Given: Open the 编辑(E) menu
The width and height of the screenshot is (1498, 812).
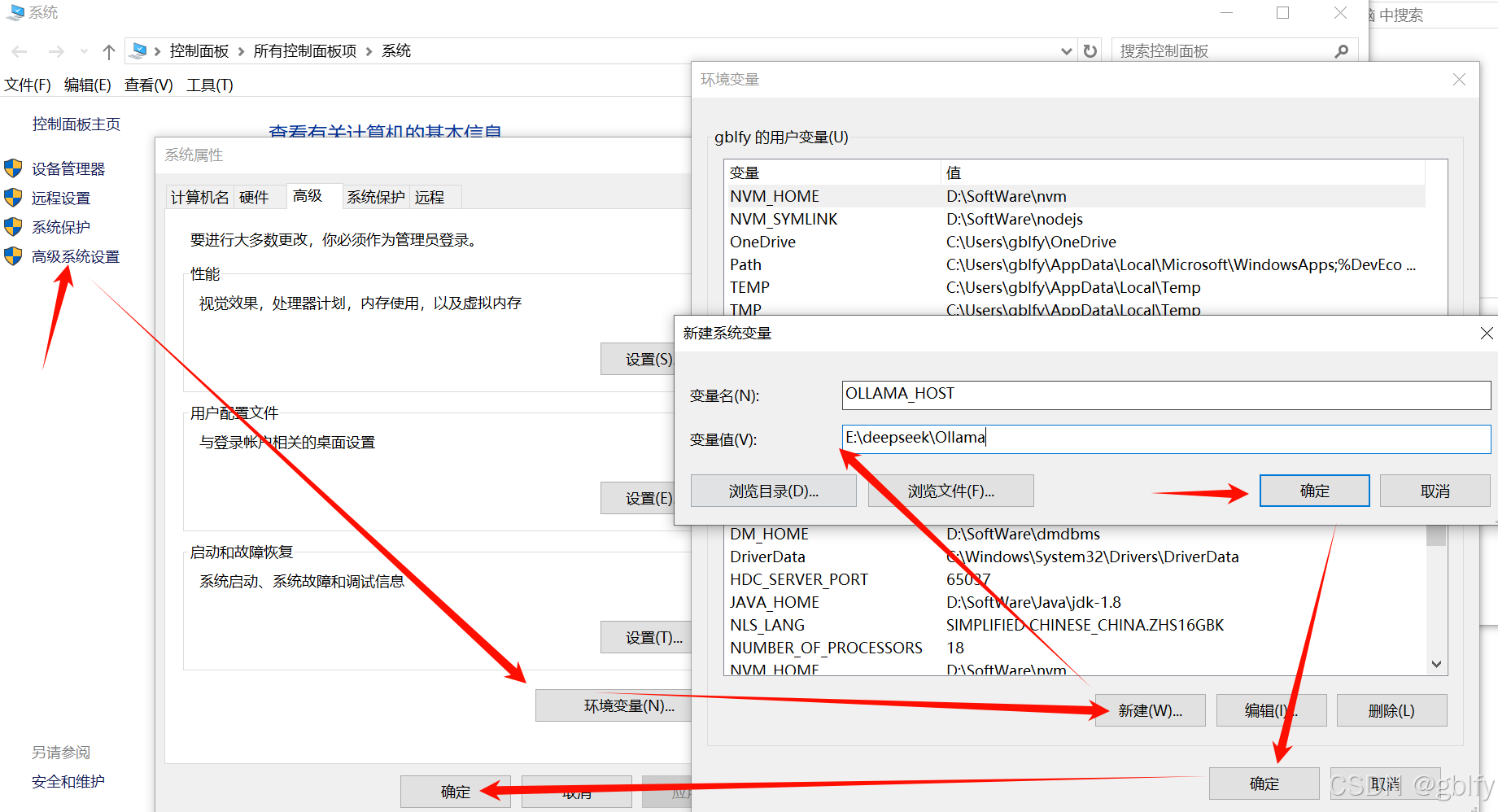Looking at the screenshot, I should point(88,85).
